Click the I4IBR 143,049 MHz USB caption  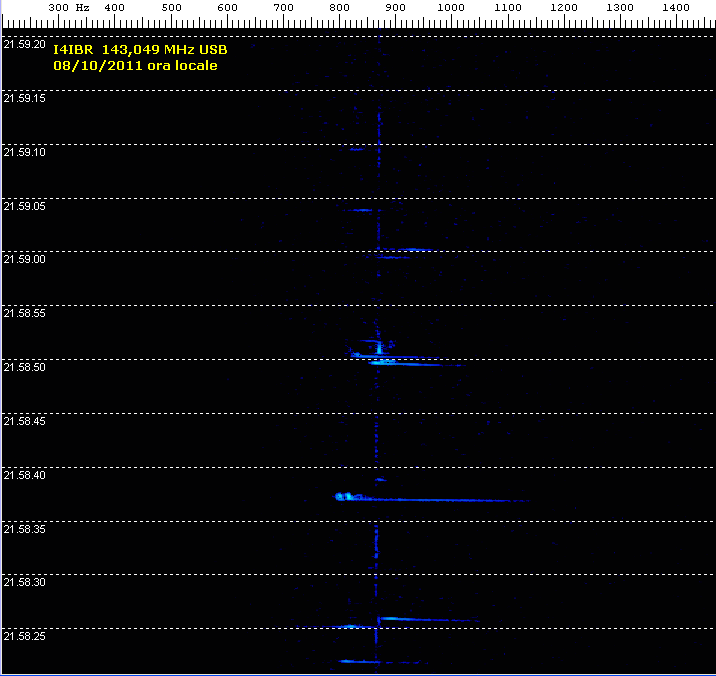132,49
